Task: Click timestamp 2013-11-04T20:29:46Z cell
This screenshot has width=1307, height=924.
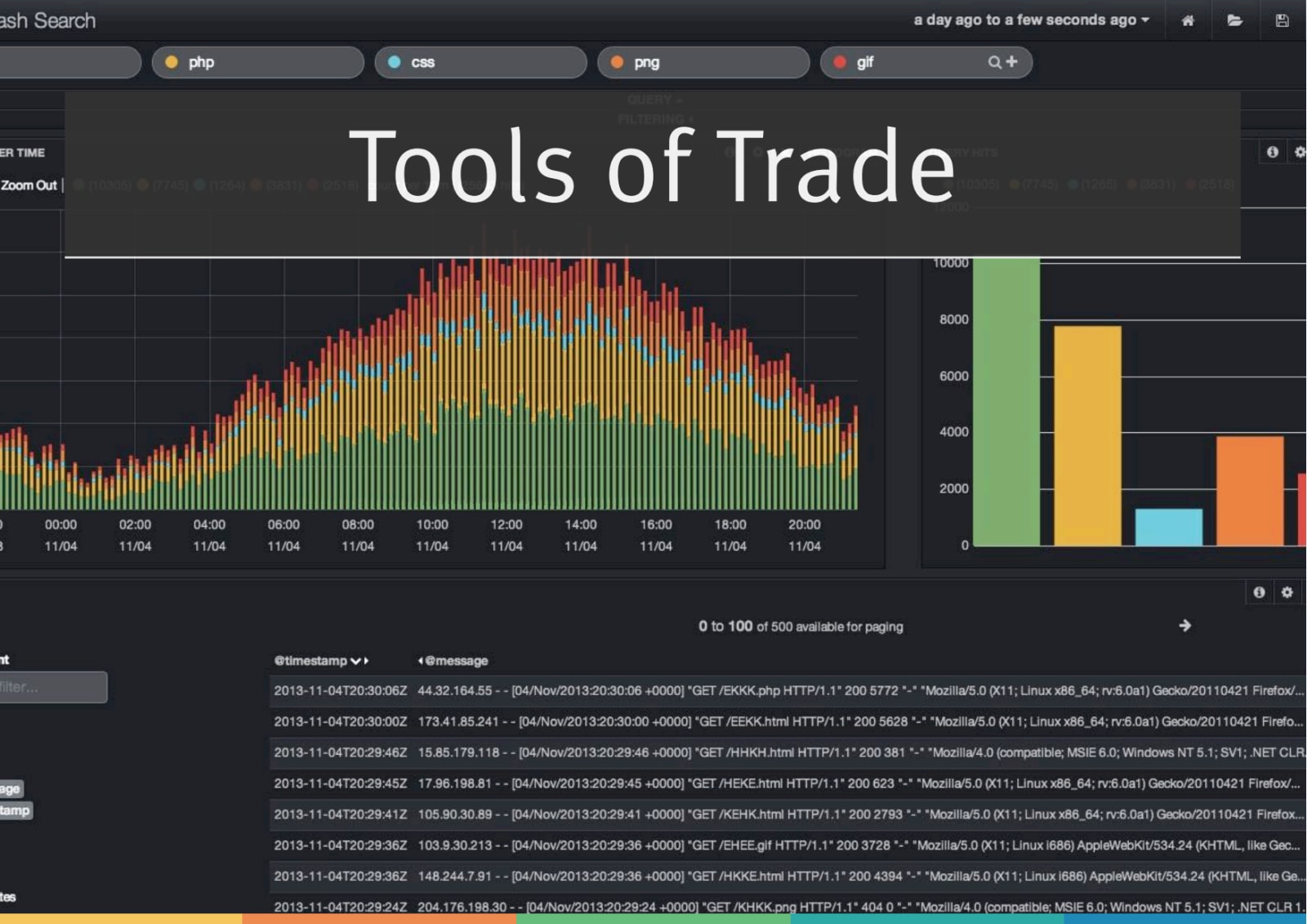Action: pyautogui.click(x=341, y=752)
